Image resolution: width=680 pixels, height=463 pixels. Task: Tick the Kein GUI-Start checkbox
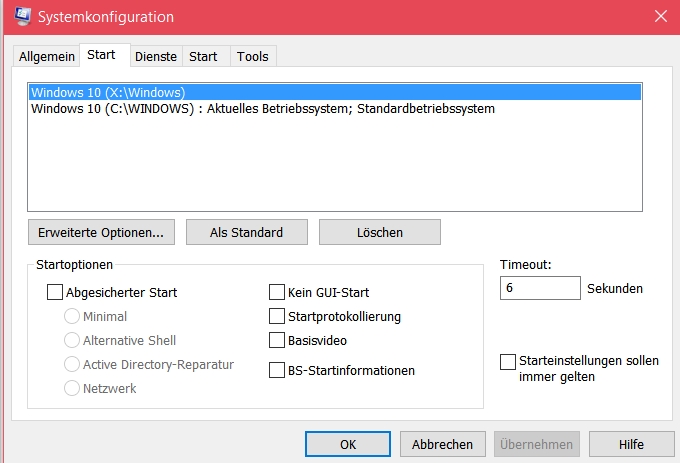click(x=277, y=292)
